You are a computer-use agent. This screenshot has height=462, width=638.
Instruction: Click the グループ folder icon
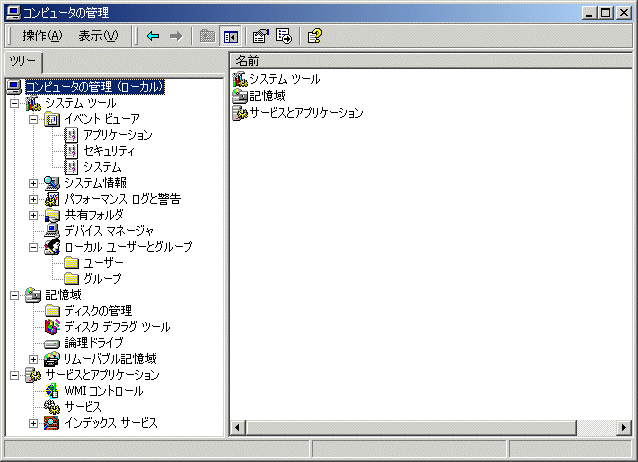72,279
